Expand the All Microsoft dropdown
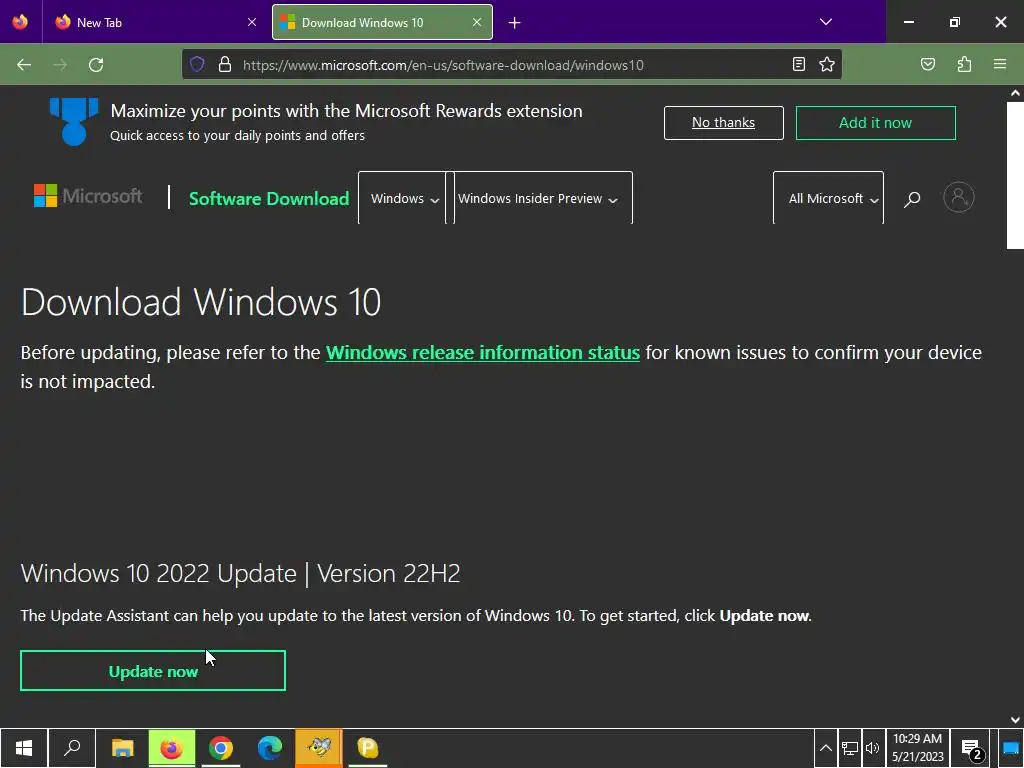This screenshot has width=1024, height=768. [x=828, y=199]
